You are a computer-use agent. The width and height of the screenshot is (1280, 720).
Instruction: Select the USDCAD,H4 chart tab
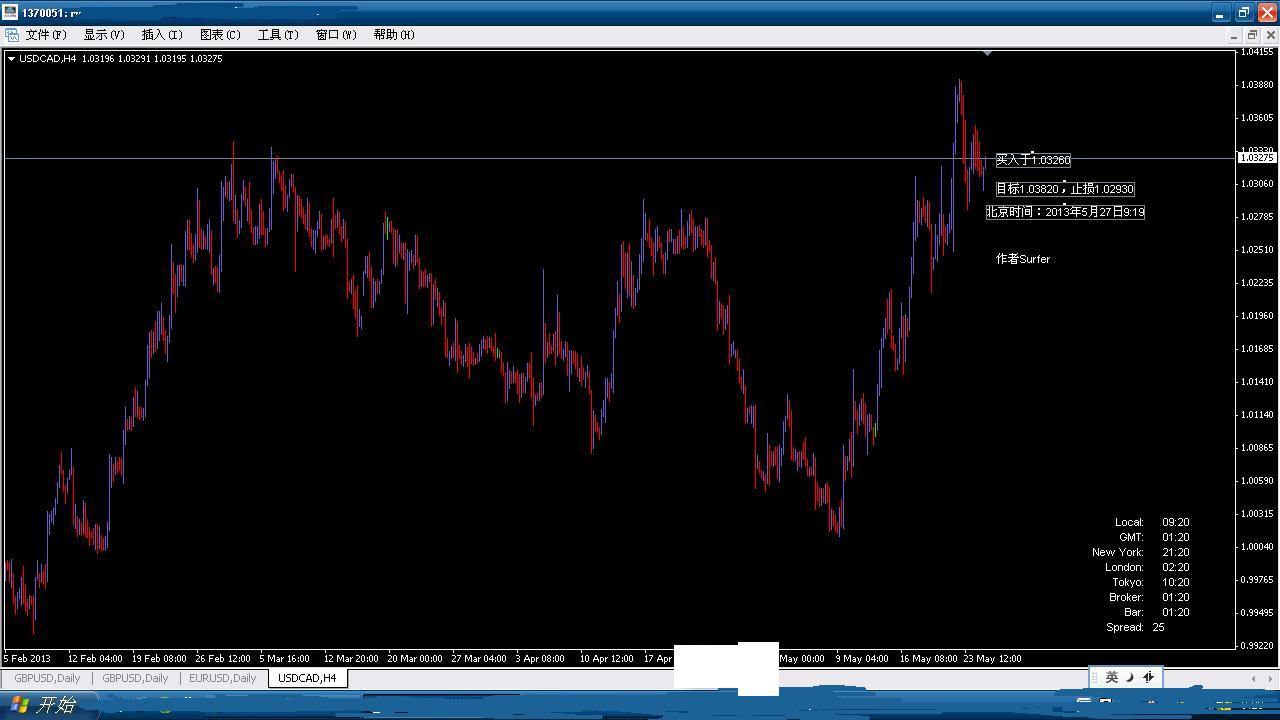[307, 678]
